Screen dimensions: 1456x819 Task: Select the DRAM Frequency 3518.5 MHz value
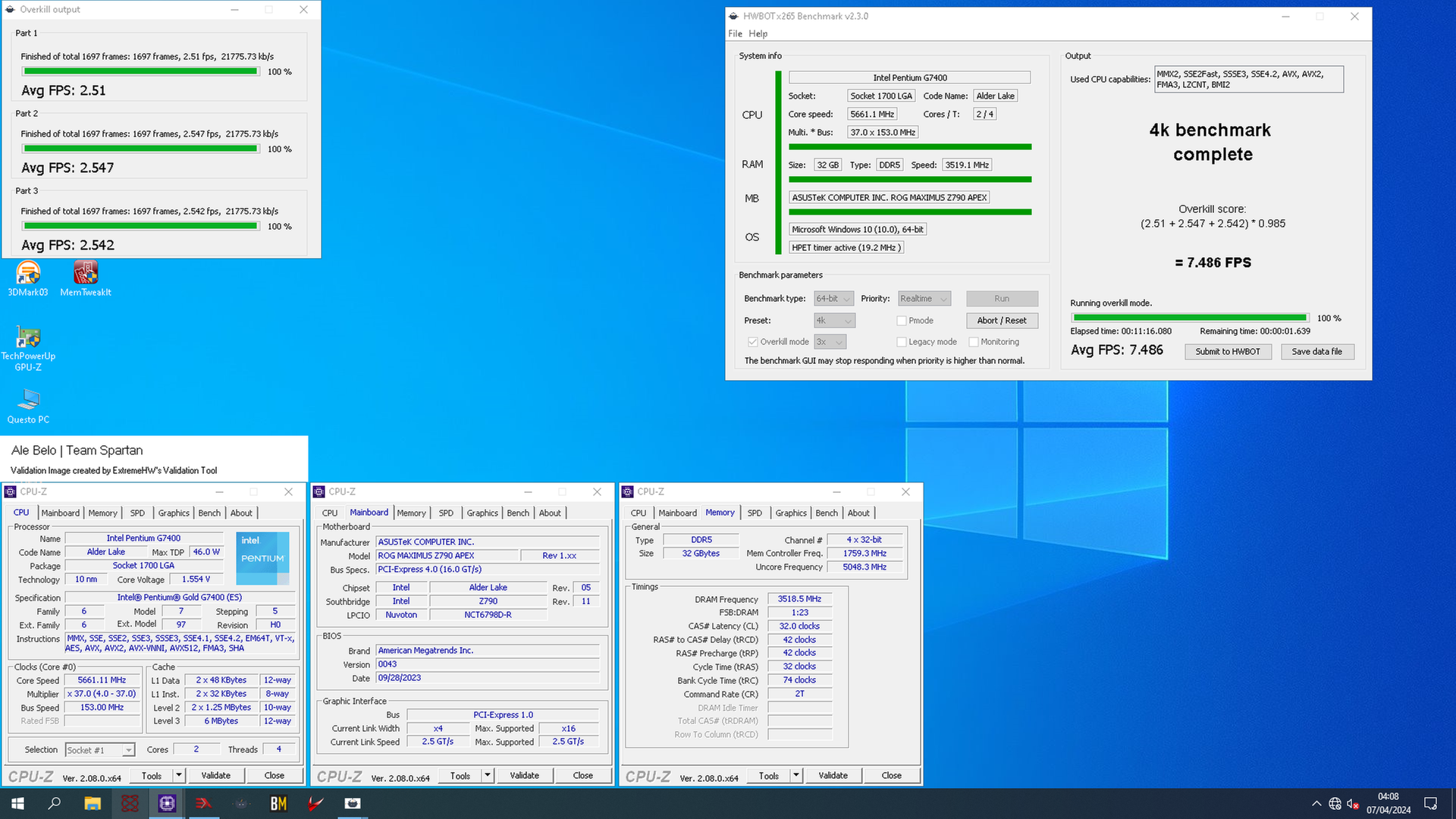pos(799,599)
